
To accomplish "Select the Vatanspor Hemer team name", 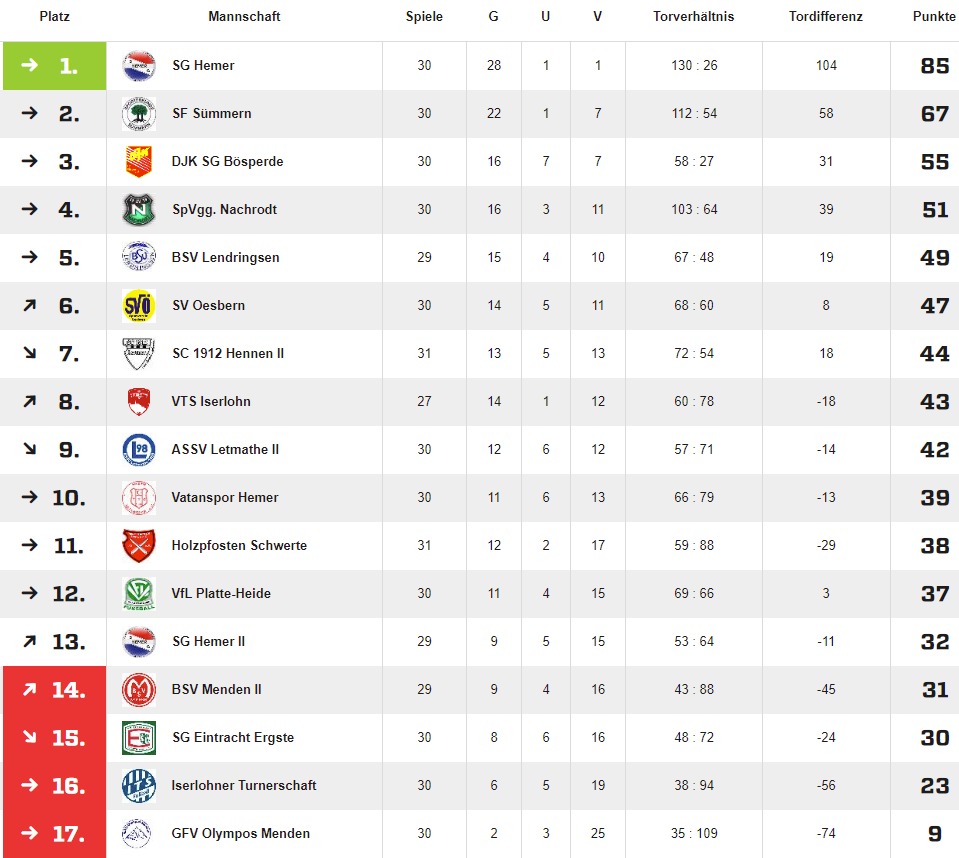I will coord(225,498).
